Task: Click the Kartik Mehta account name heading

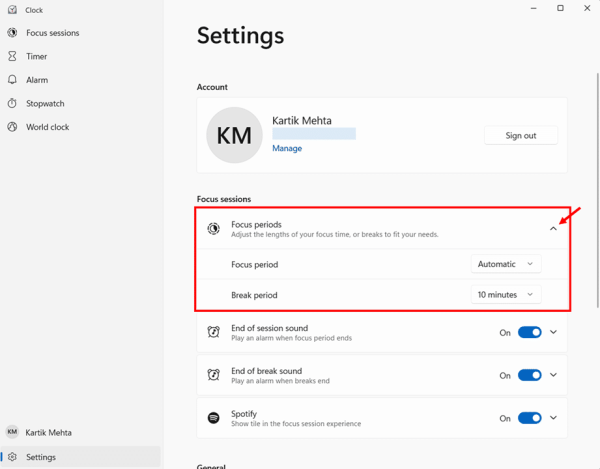Action: click(302, 121)
